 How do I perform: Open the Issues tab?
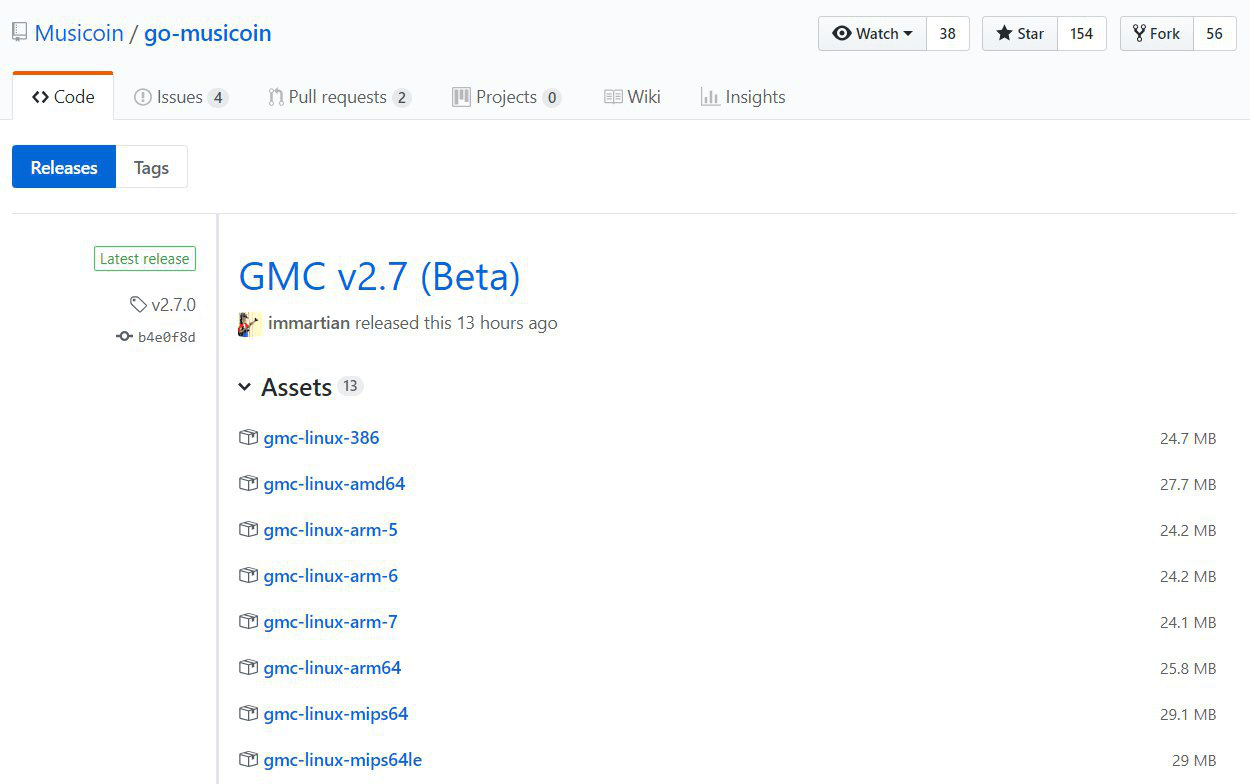click(x=180, y=97)
